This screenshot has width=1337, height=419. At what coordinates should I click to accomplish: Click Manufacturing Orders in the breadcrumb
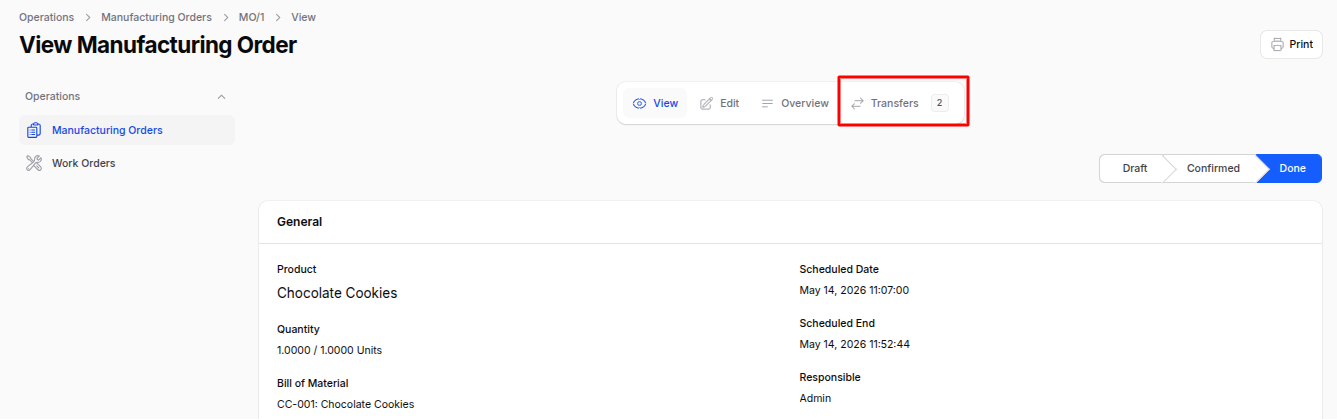(156, 17)
